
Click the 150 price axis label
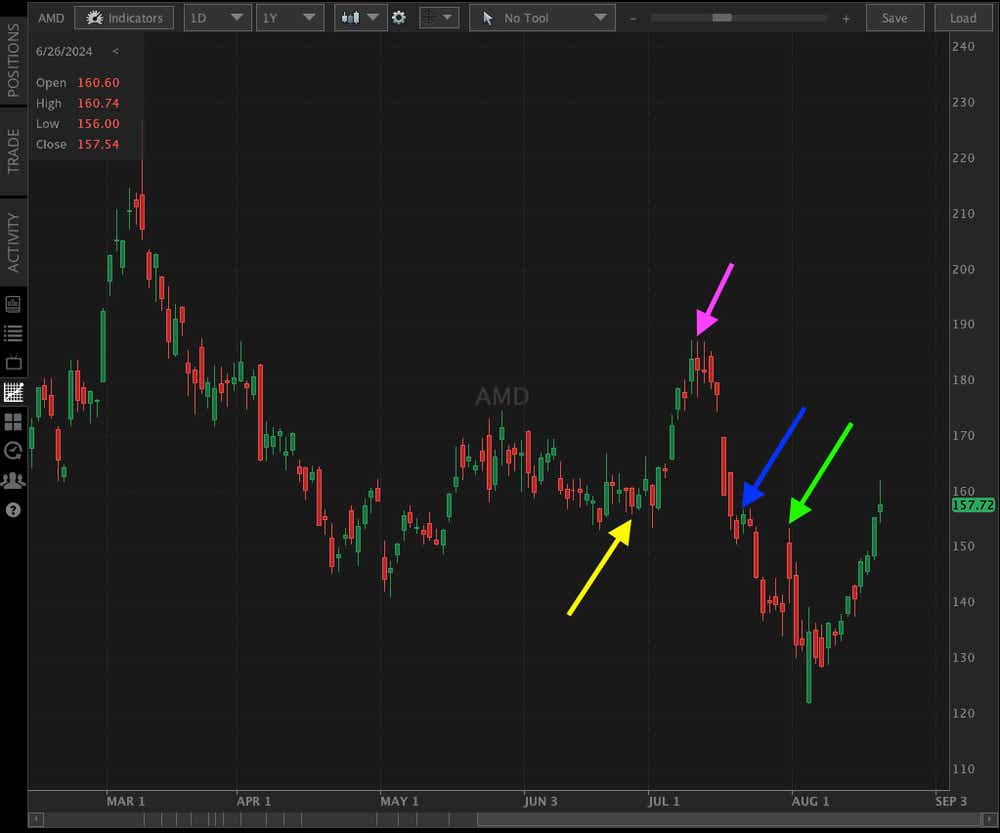click(x=963, y=546)
